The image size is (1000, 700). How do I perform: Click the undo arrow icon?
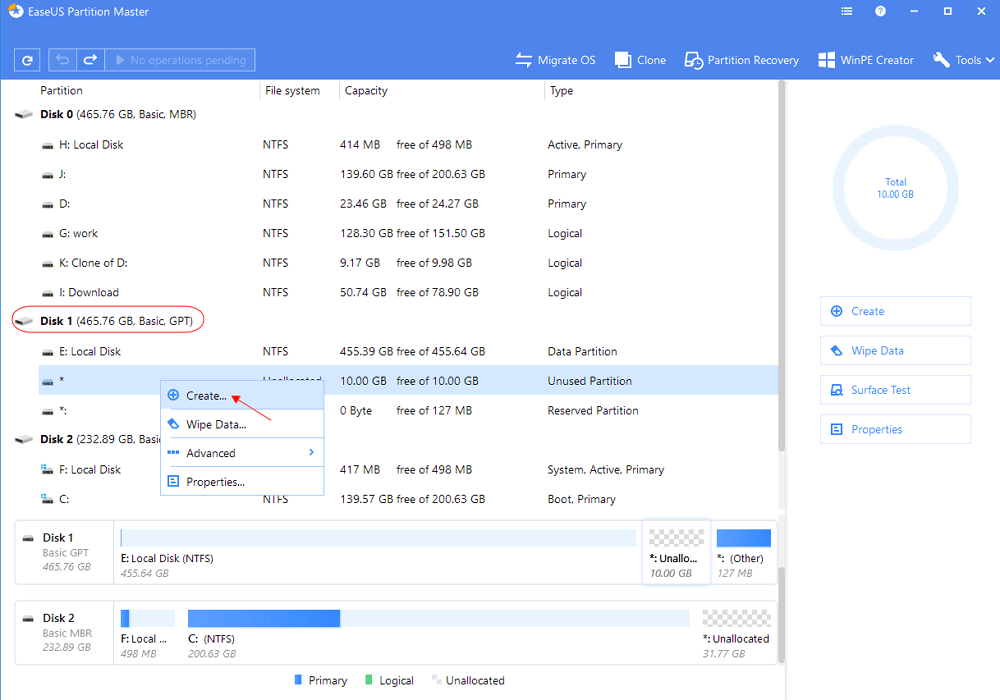click(62, 60)
